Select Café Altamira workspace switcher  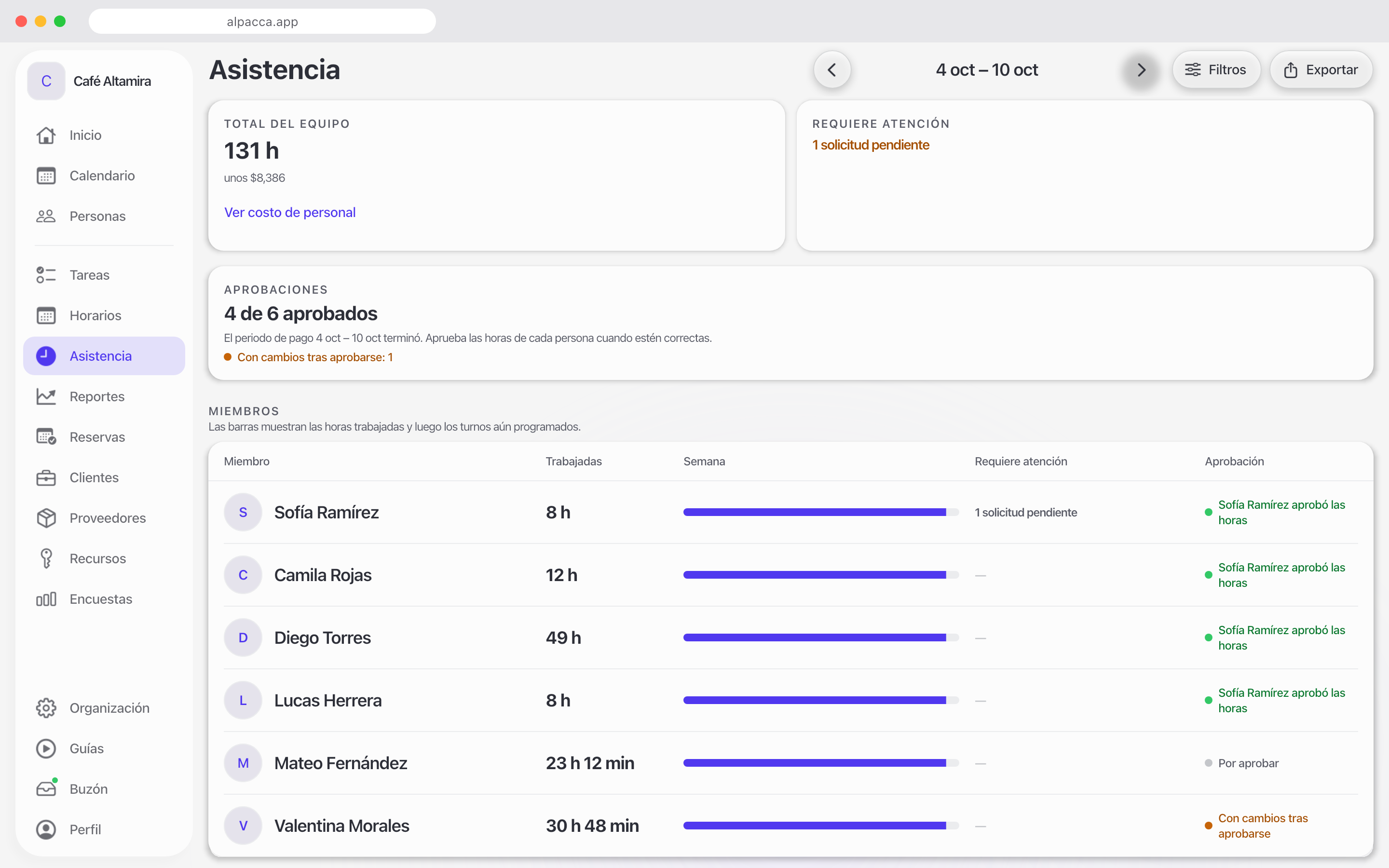pos(104,81)
